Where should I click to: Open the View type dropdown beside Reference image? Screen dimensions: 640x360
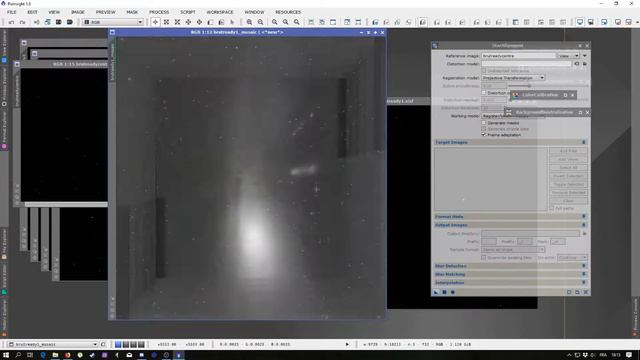(x=569, y=56)
